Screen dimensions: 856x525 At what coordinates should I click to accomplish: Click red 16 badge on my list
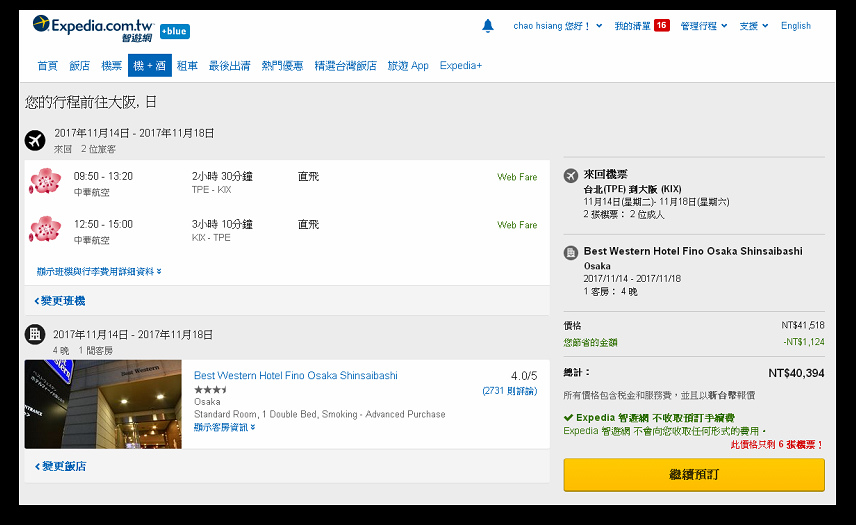coord(662,25)
